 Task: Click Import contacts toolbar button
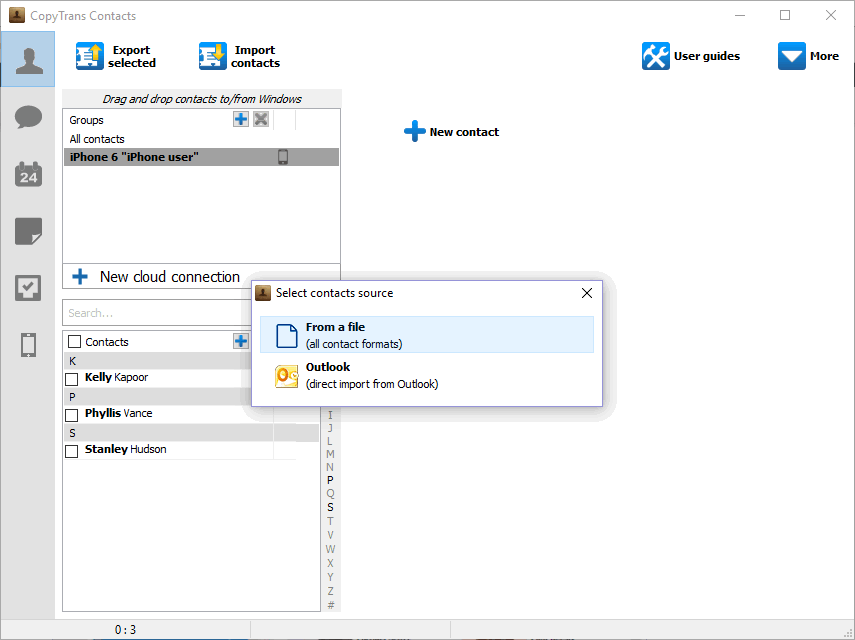(x=239, y=56)
